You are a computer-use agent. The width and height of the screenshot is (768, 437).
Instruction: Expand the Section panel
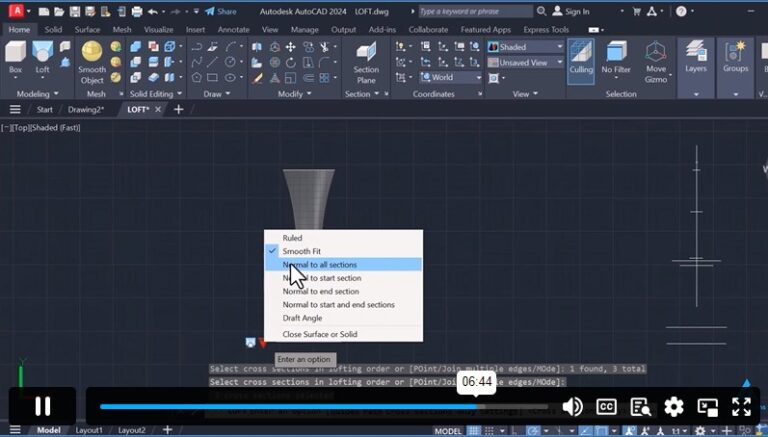point(361,94)
